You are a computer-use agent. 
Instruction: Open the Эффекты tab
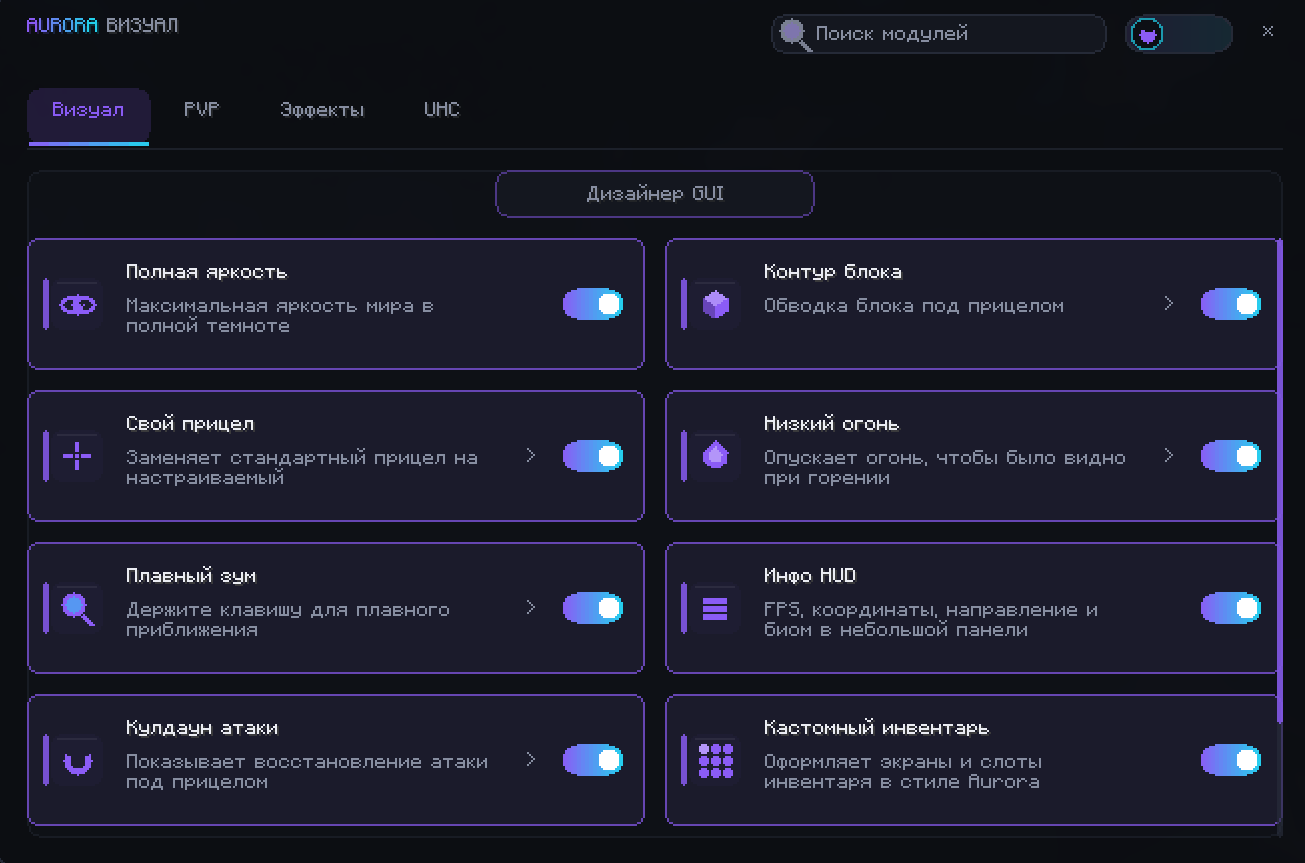coord(322,110)
